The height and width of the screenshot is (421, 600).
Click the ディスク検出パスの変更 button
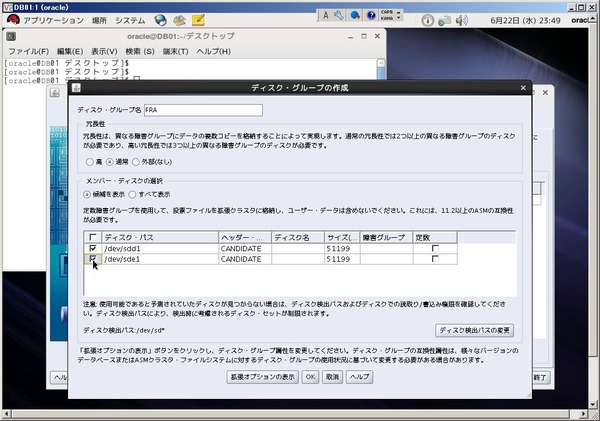click(474, 331)
